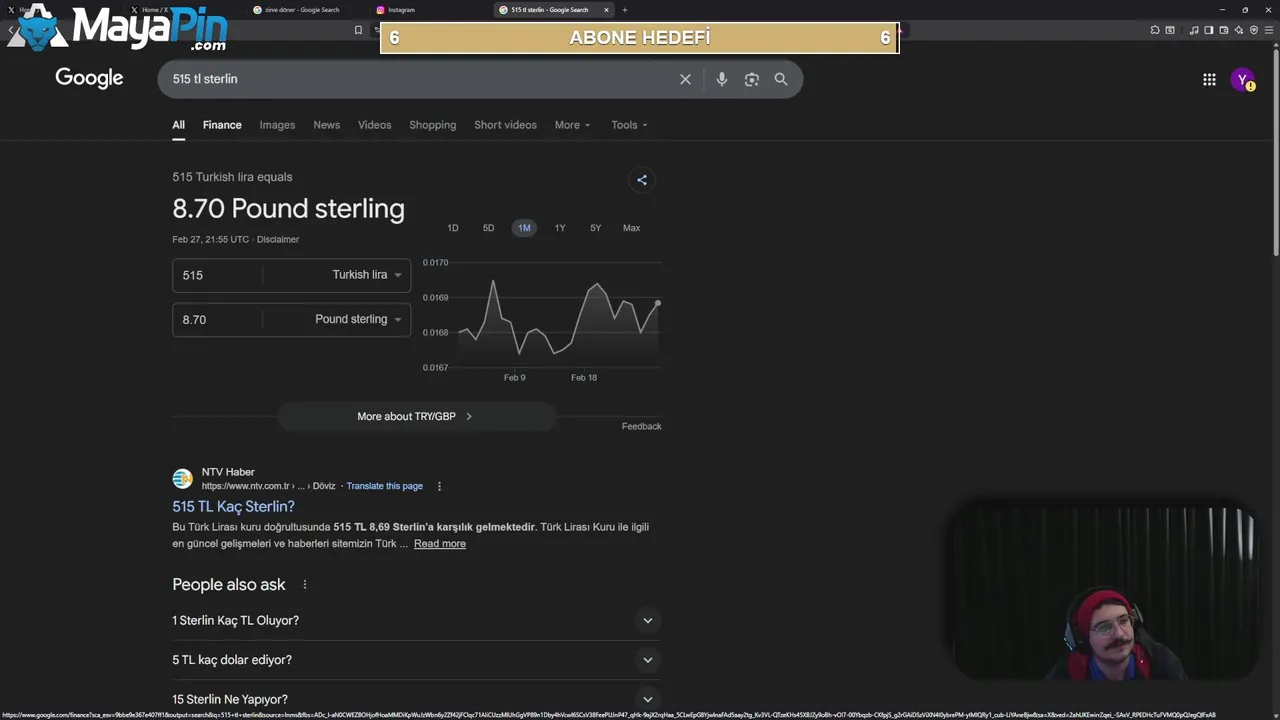1280x720 pixels.
Task: Open the '515 TL Kaç Sterlin?' result
Action: [233, 507]
